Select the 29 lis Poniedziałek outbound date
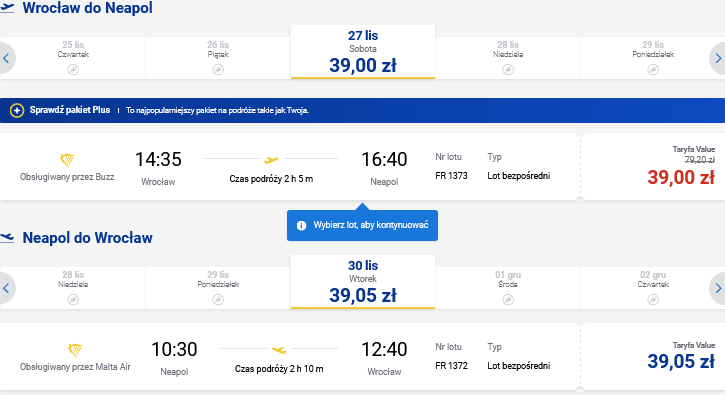The height and width of the screenshot is (395, 725). point(652,58)
